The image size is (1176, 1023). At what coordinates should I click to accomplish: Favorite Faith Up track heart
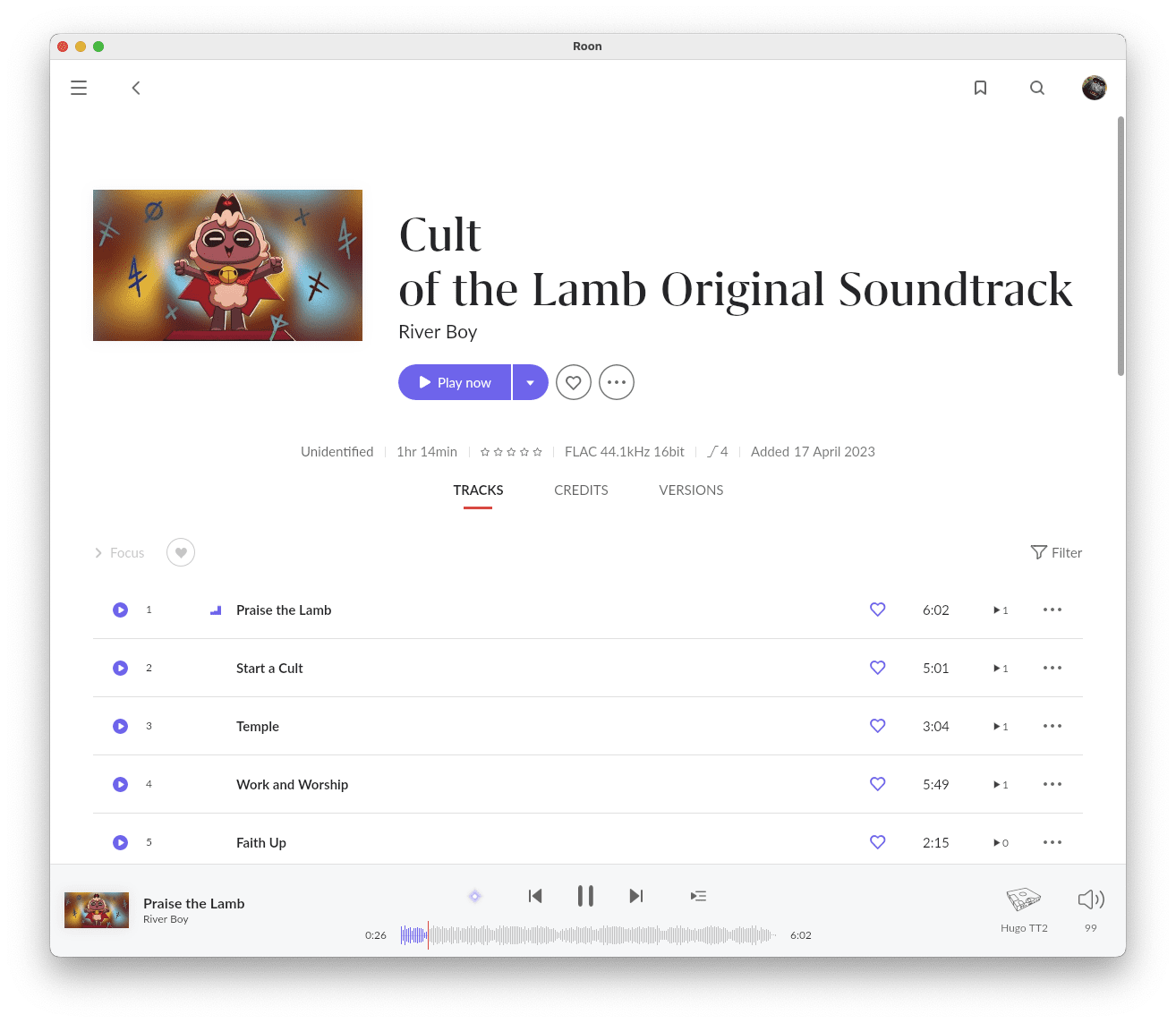(878, 842)
